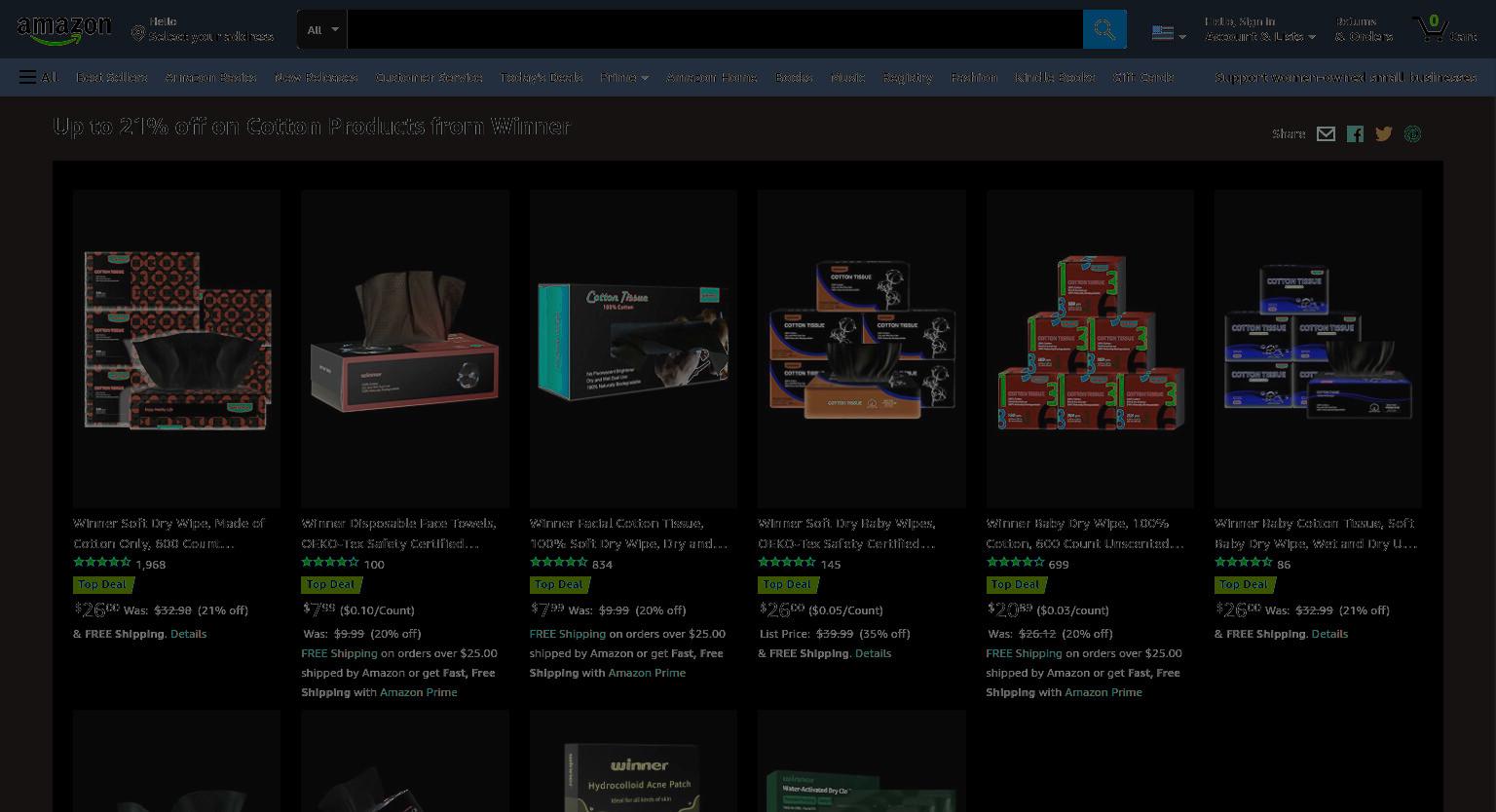
Task: Open star rating for 834 reviews item
Action: pos(559,563)
